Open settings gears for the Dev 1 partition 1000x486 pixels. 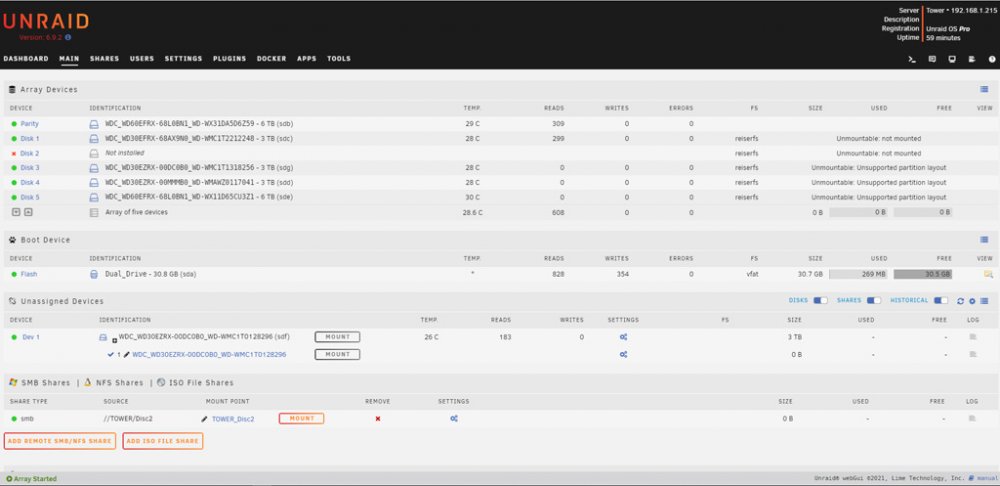click(624, 355)
